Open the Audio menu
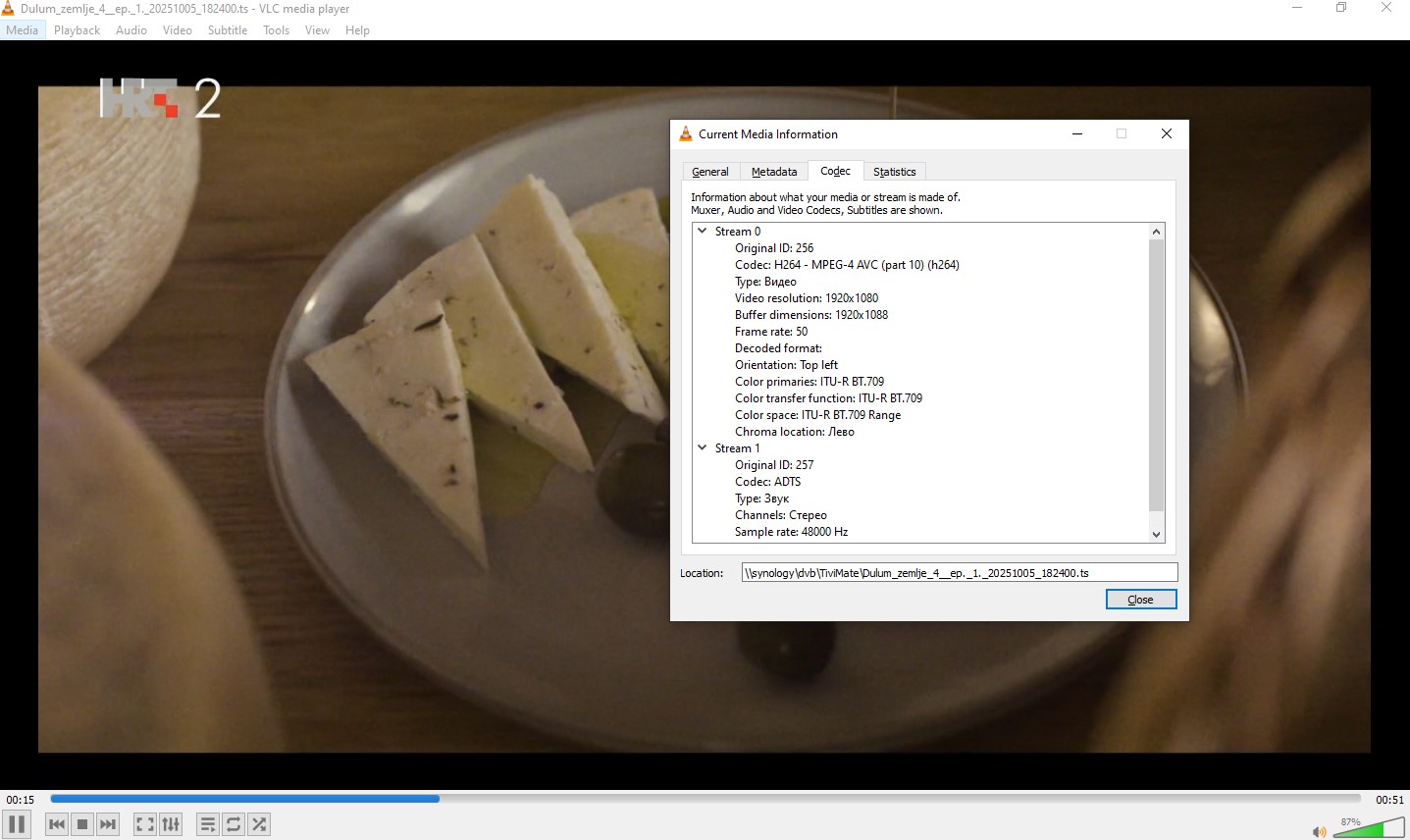Viewport: 1410px width, 840px height. pyautogui.click(x=131, y=30)
